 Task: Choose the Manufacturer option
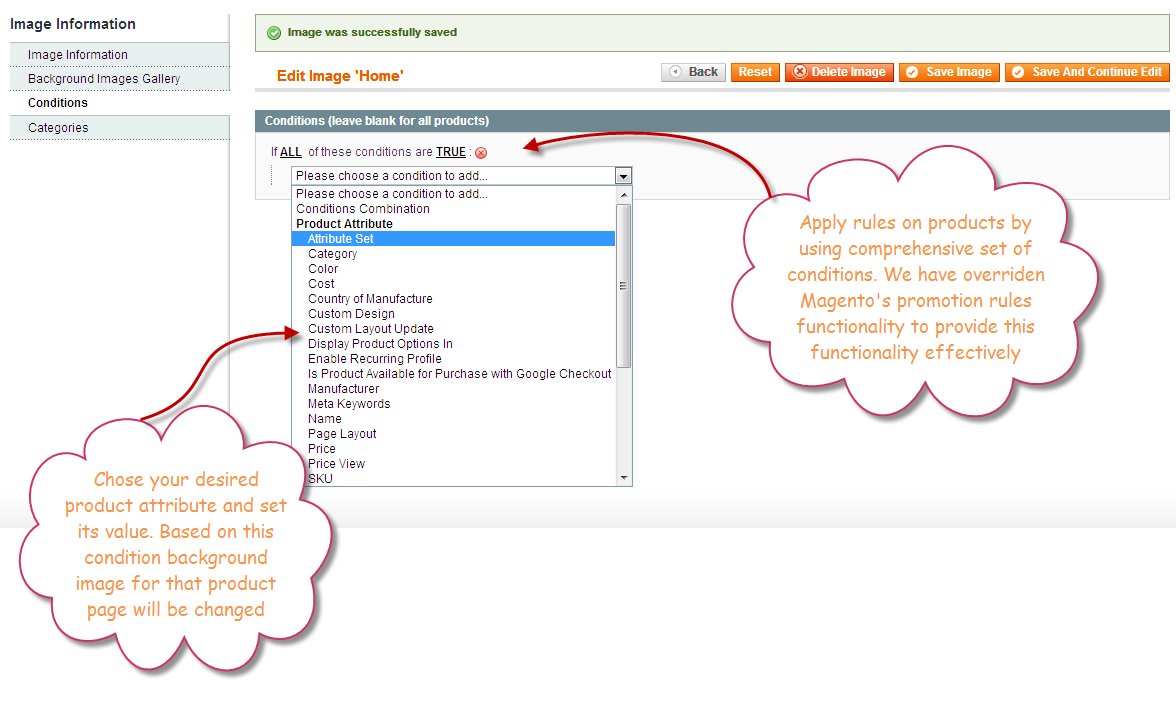coord(343,389)
